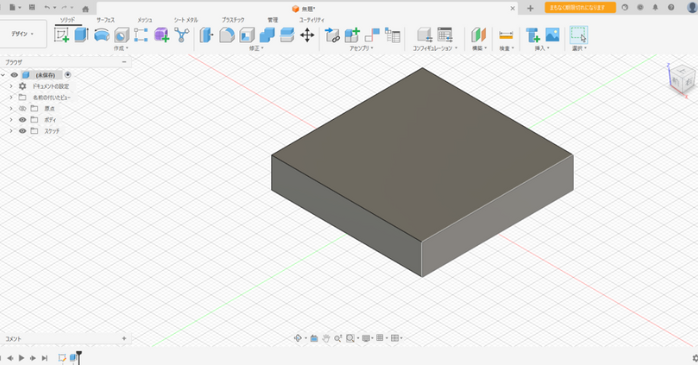Click the Orbit tool in navigation bar

pos(298,338)
